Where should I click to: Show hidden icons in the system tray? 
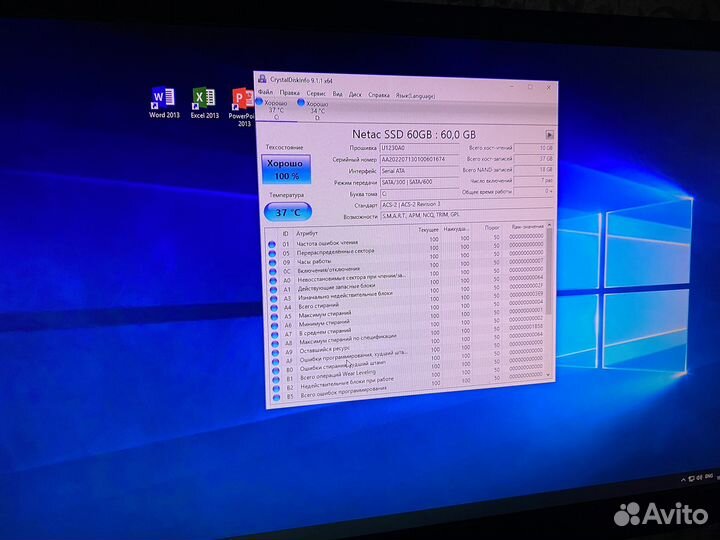point(683,480)
